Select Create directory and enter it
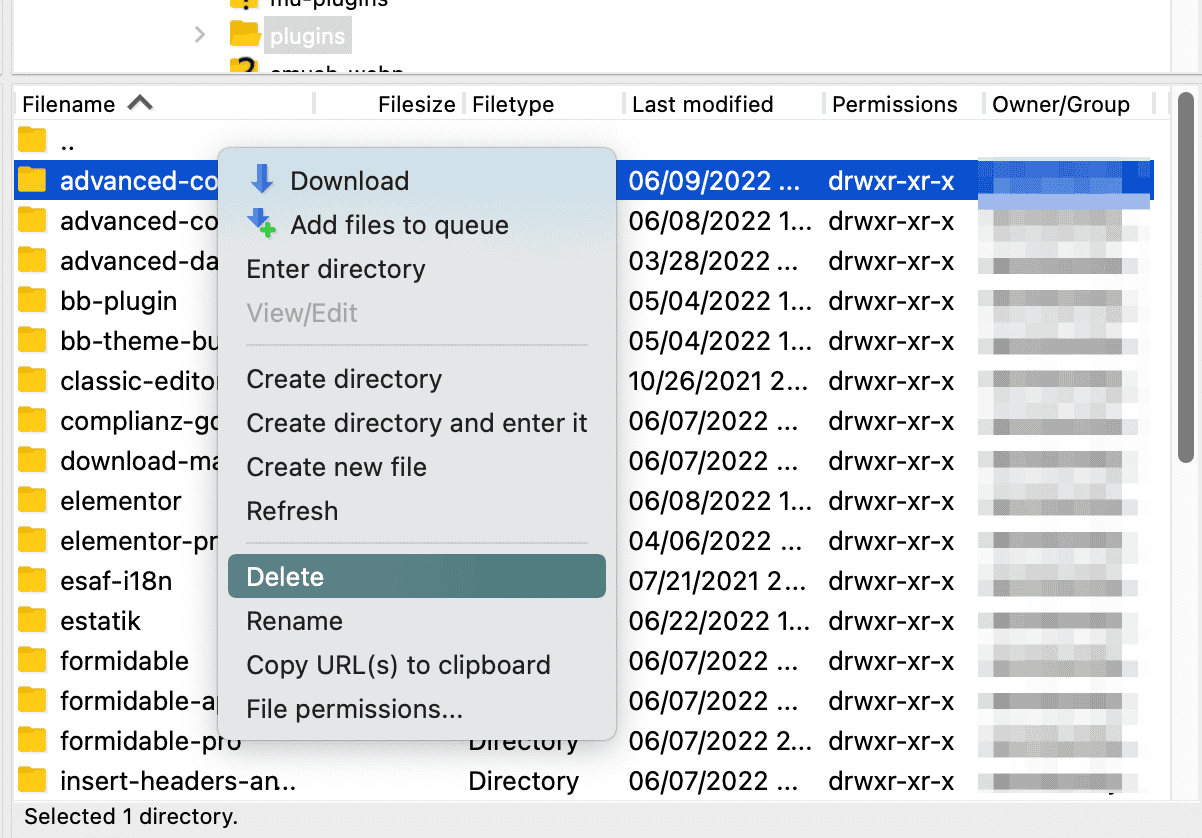The image size is (1202, 838). pyautogui.click(x=417, y=423)
